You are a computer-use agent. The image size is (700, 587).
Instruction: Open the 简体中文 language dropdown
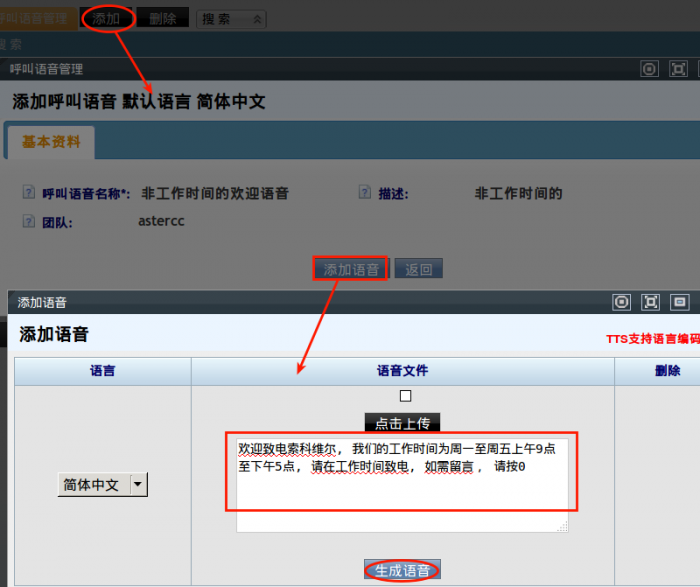pyautogui.click(x=138, y=484)
